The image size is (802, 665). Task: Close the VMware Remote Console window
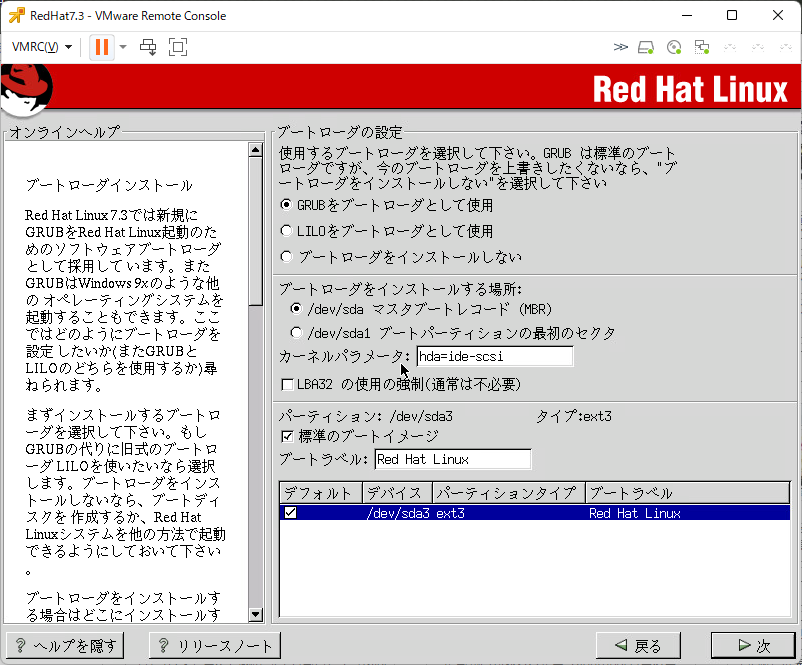click(x=777, y=15)
